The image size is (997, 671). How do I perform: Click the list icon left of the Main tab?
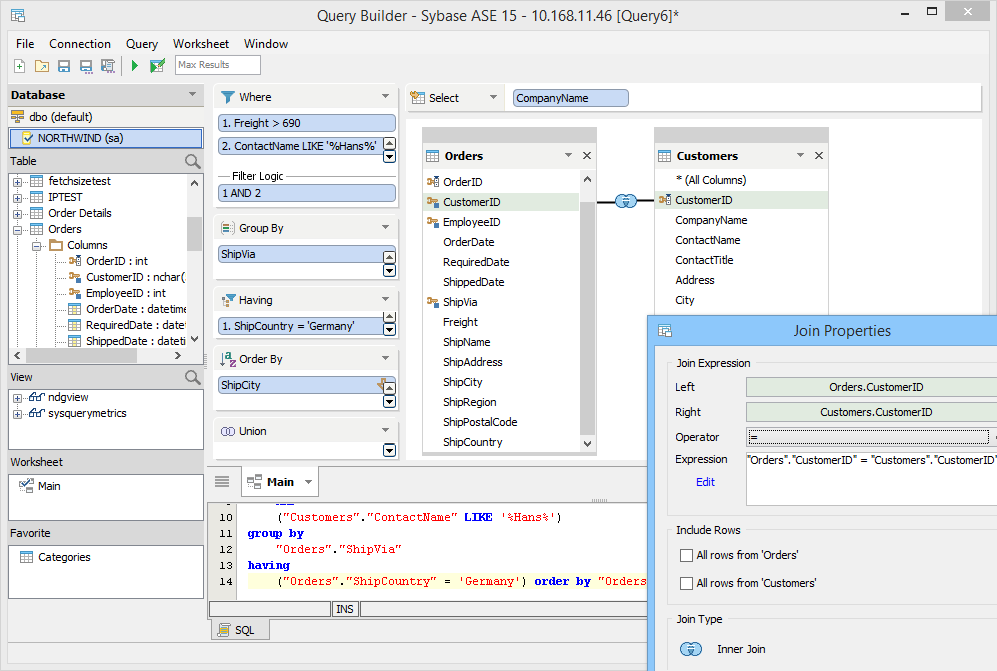(222, 481)
